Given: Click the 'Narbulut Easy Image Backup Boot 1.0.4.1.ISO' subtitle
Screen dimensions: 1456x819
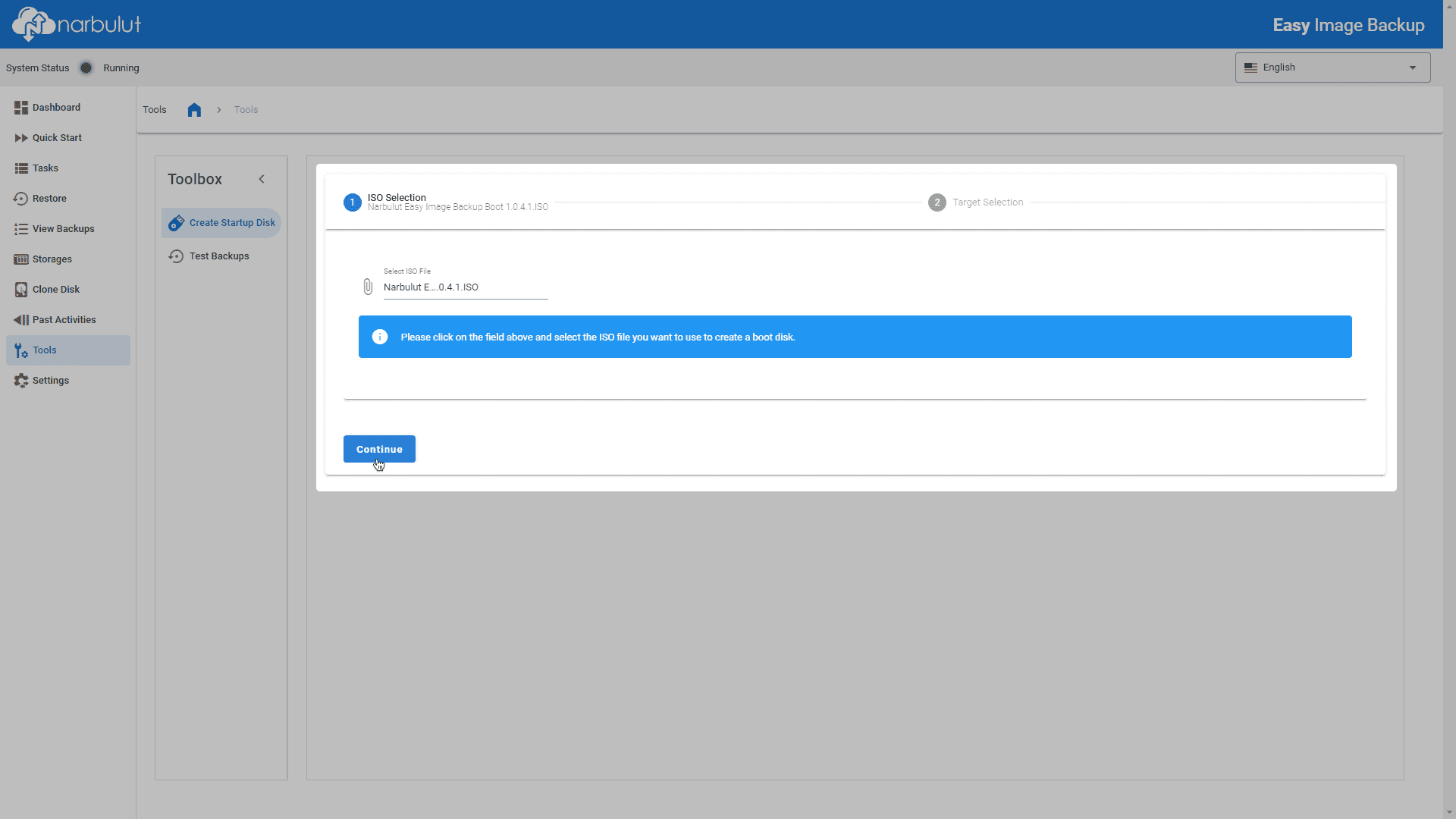Looking at the screenshot, I should 458,207.
